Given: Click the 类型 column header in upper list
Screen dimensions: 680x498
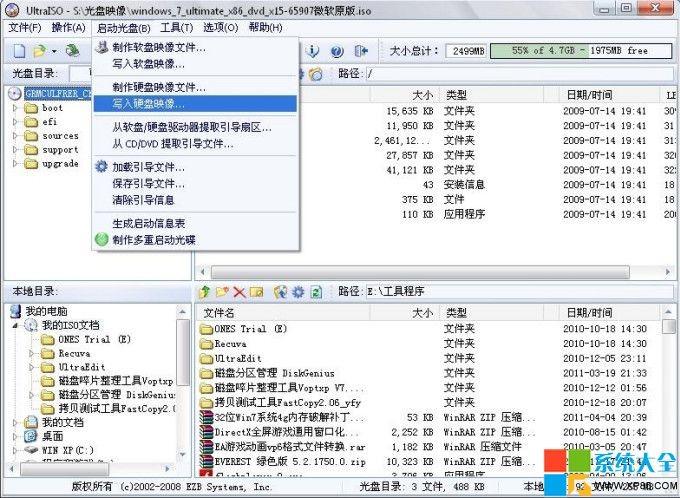Looking at the screenshot, I should click(492, 95).
